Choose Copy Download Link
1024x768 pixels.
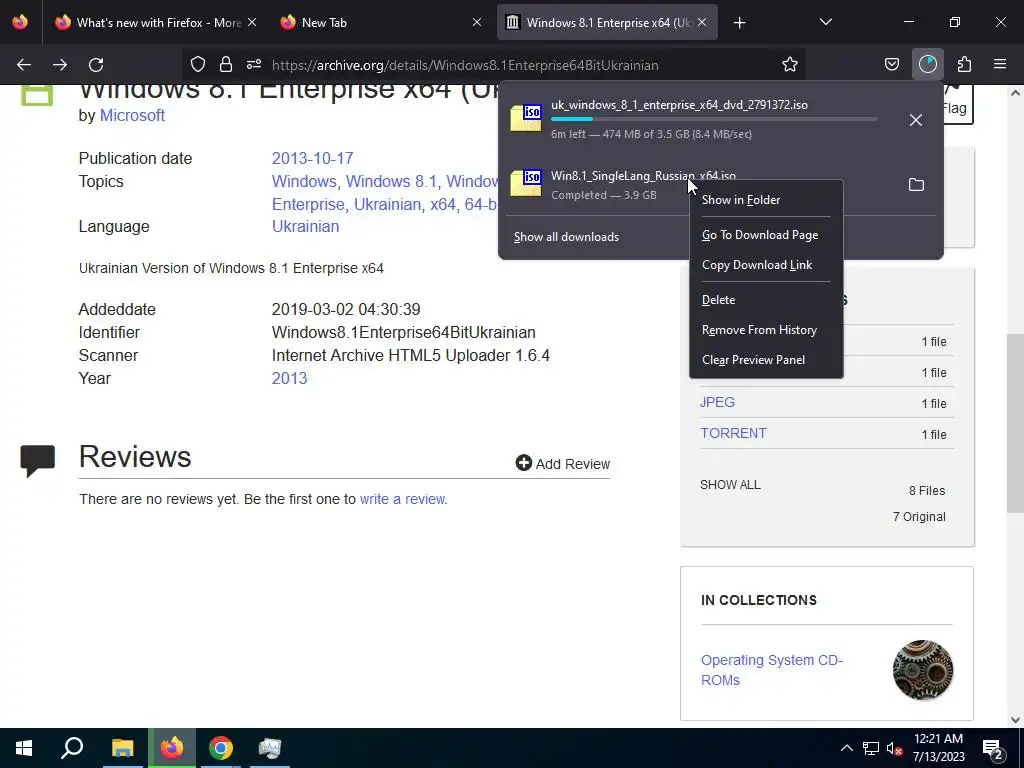[766, 265]
